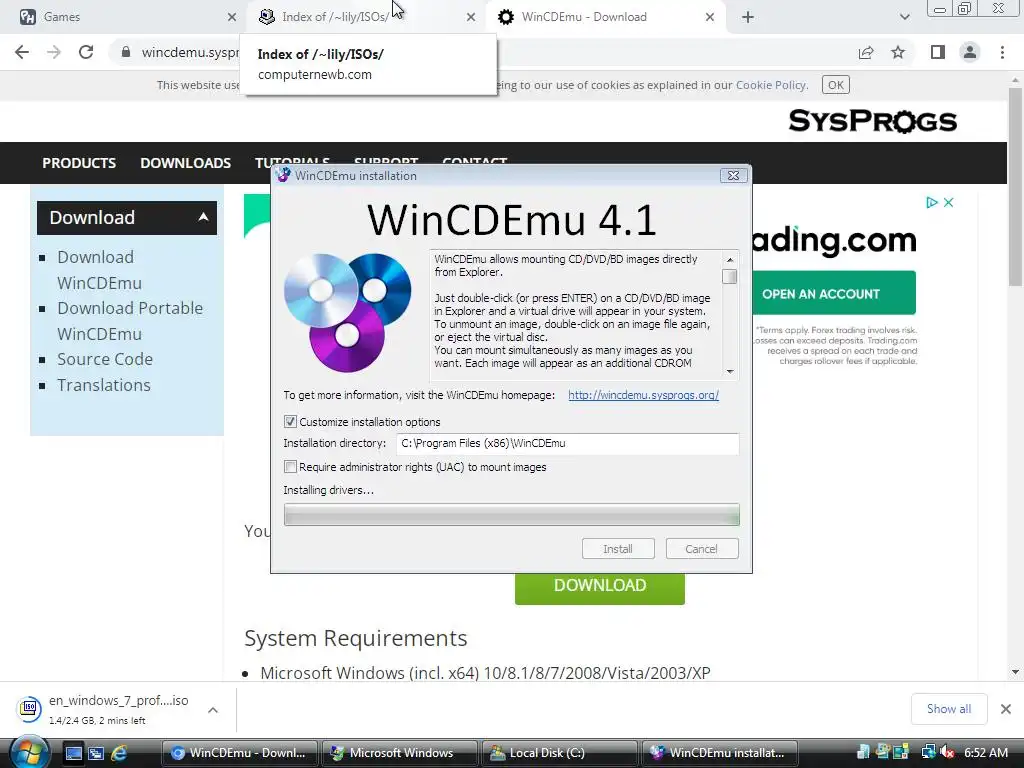This screenshot has width=1024, height=768.
Task: Bookmark this page with the star icon
Action: click(898, 52)
